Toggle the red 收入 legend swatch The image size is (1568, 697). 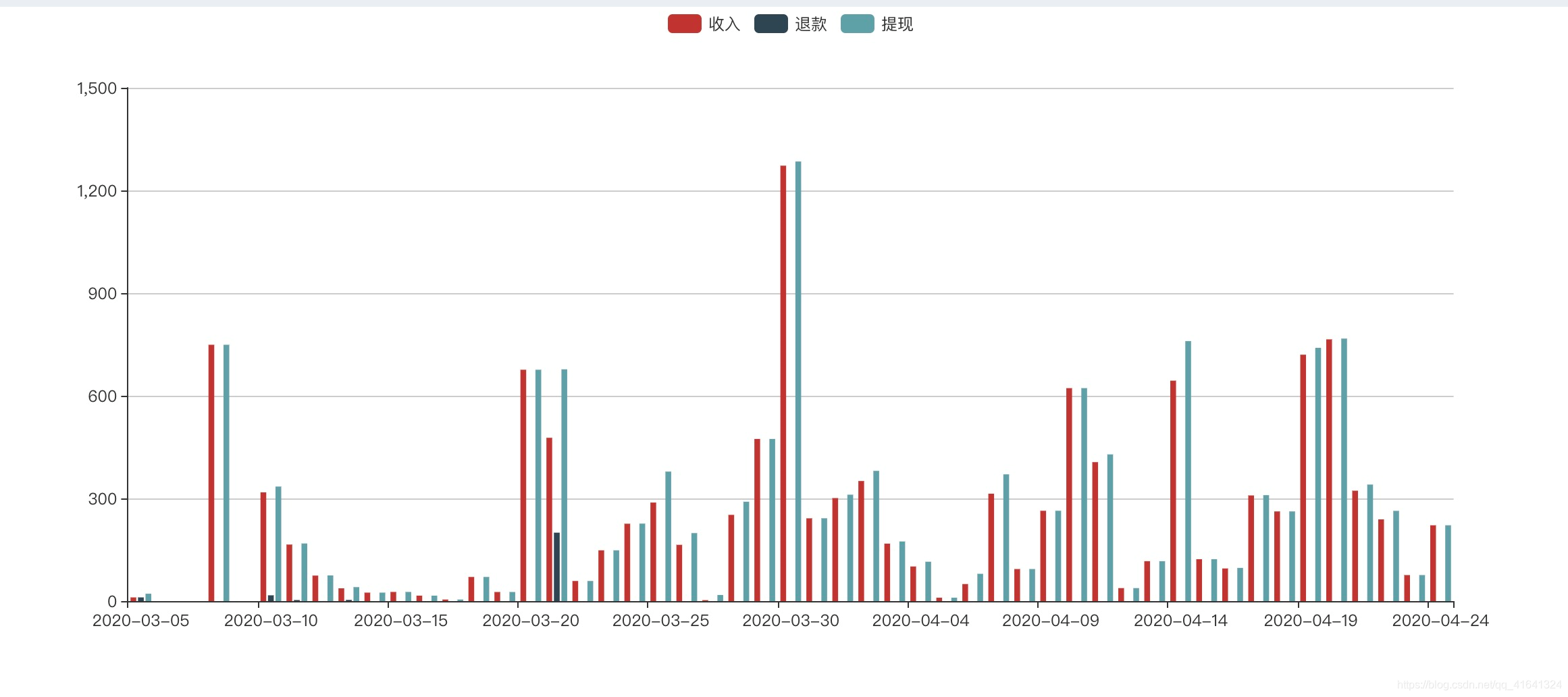(x=684, y=24)
